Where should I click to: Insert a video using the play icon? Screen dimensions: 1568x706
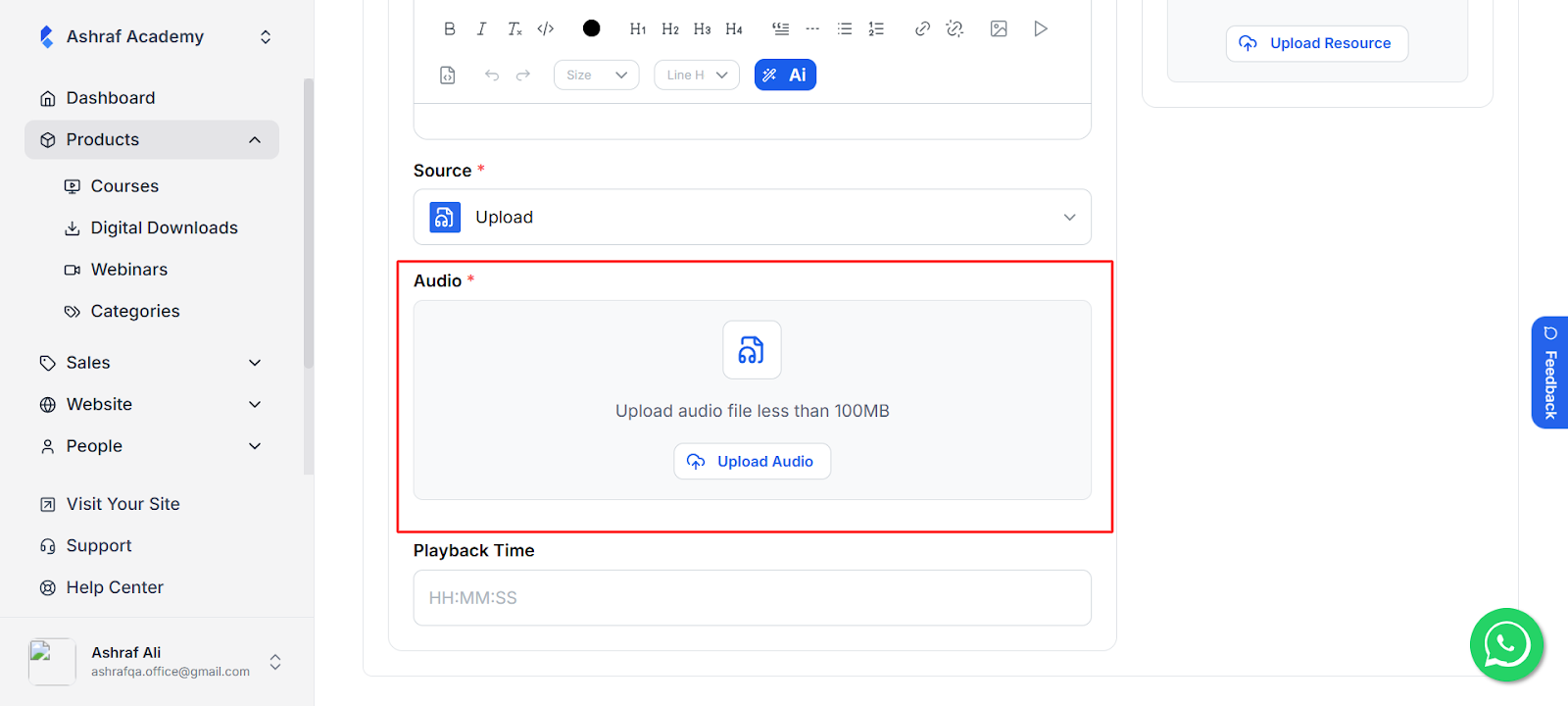(x=1041, y=28)
